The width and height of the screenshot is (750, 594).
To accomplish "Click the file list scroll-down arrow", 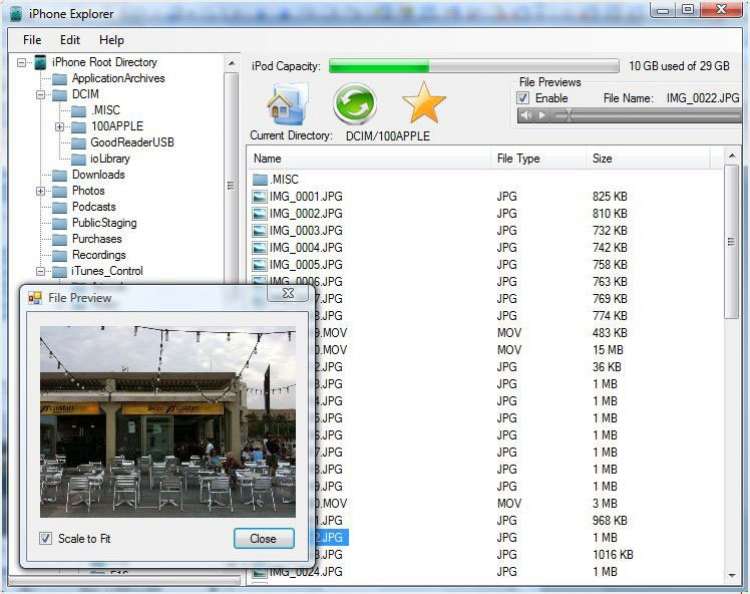I will (732, 575).
